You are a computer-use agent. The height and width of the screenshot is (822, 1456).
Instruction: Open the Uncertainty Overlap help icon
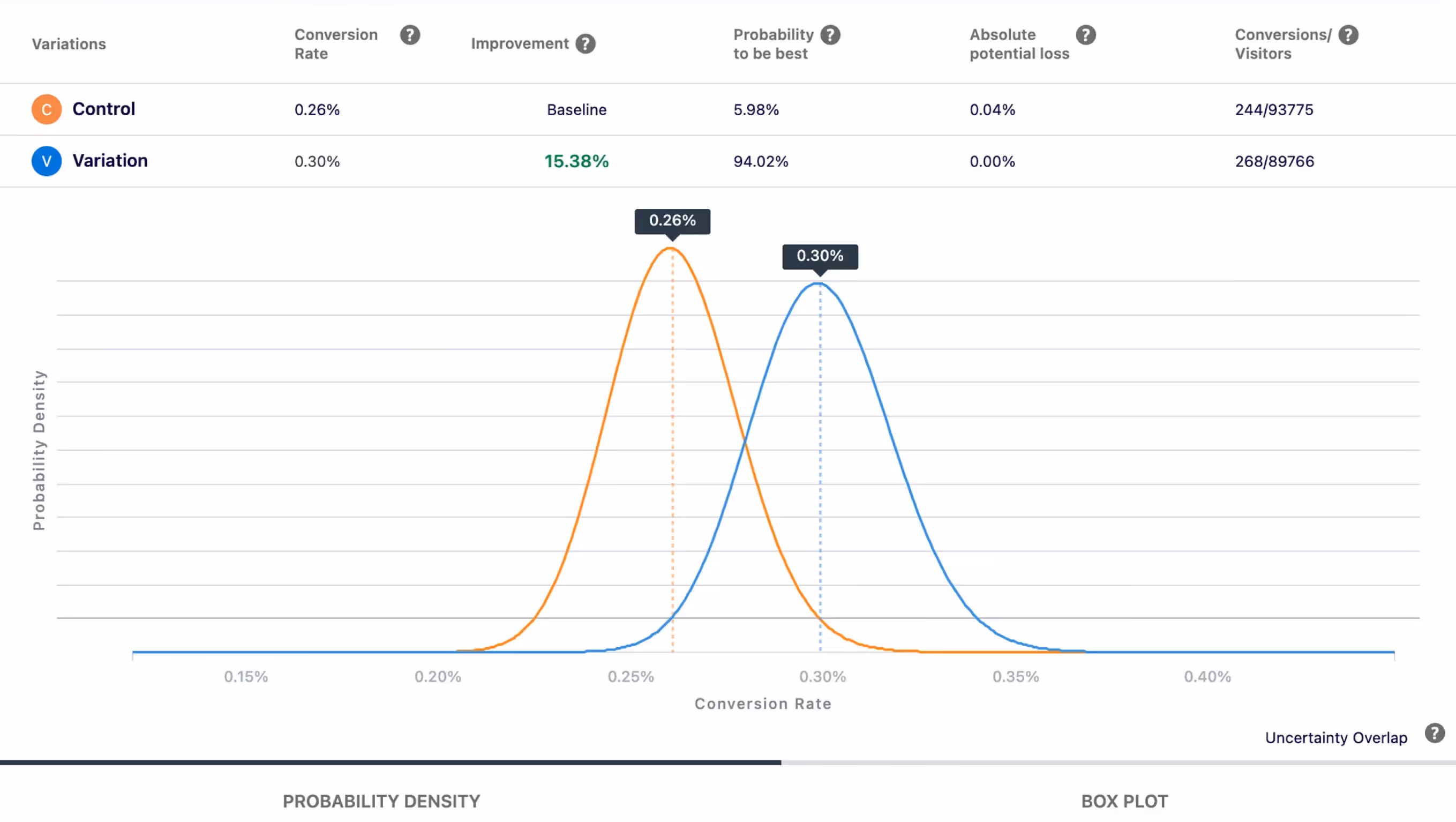tap(1435, 734)
